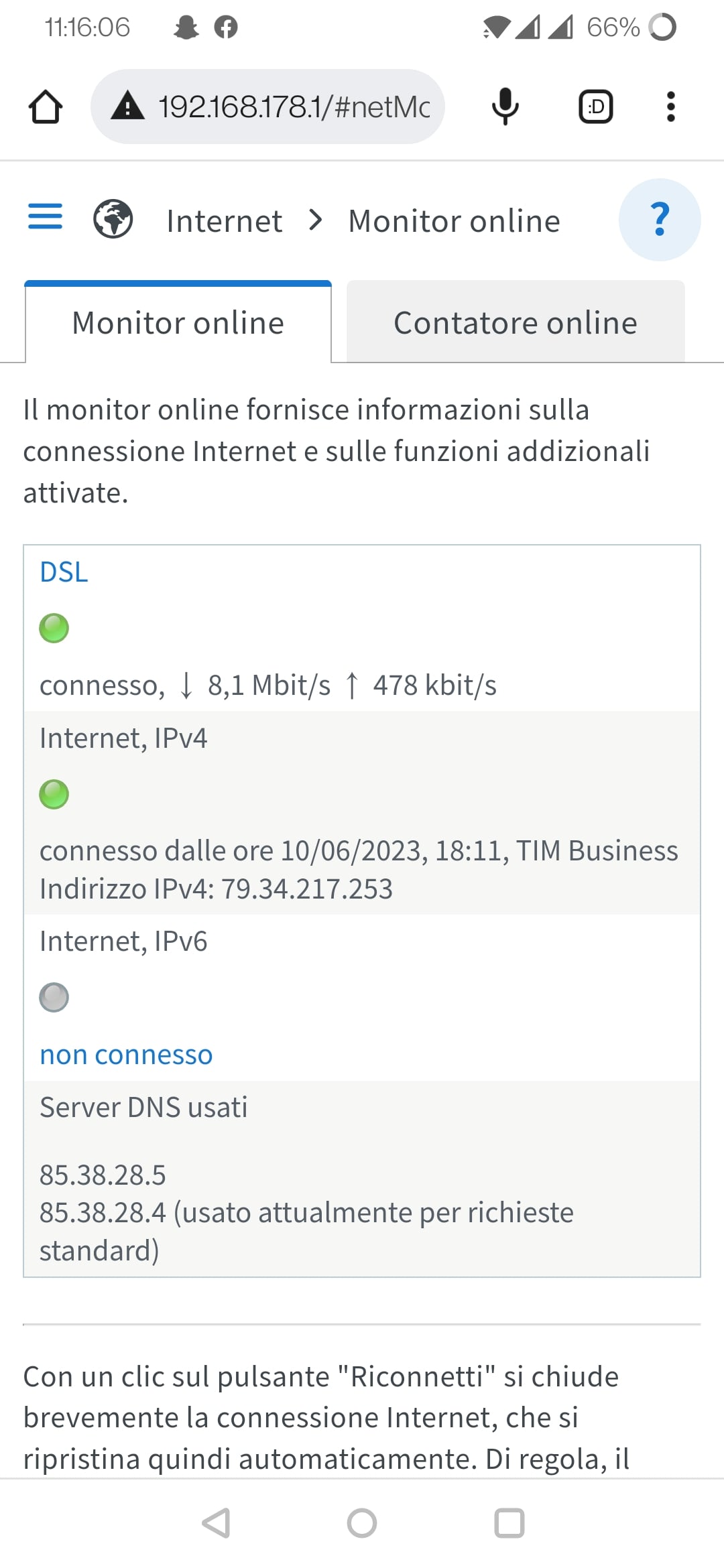This screenshot has width=724, height=1568.
Task: Tap the Android recent apps button
Action: click(509, 1522)
